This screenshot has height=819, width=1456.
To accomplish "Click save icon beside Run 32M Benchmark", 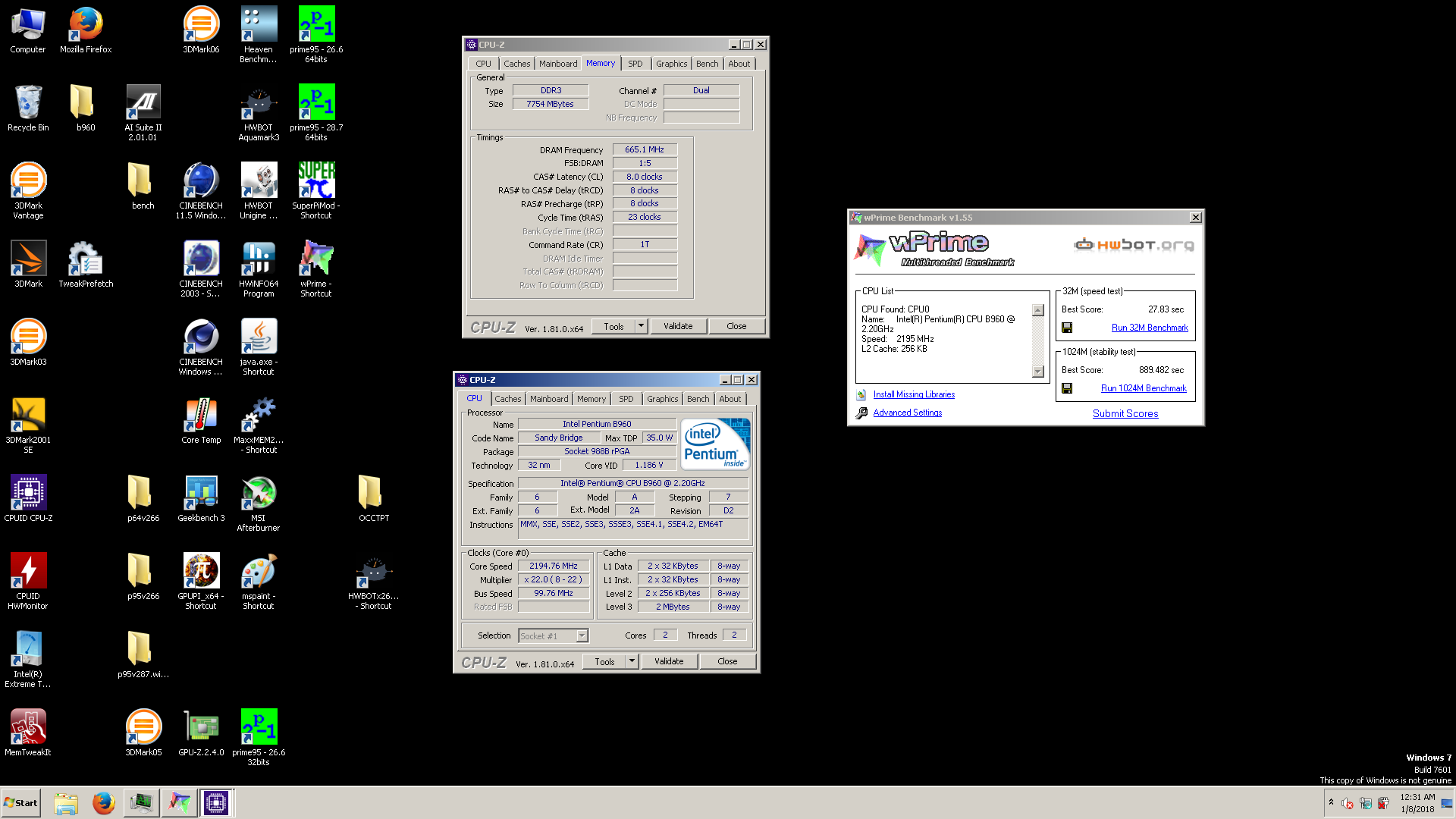I will click(1067, 328).
